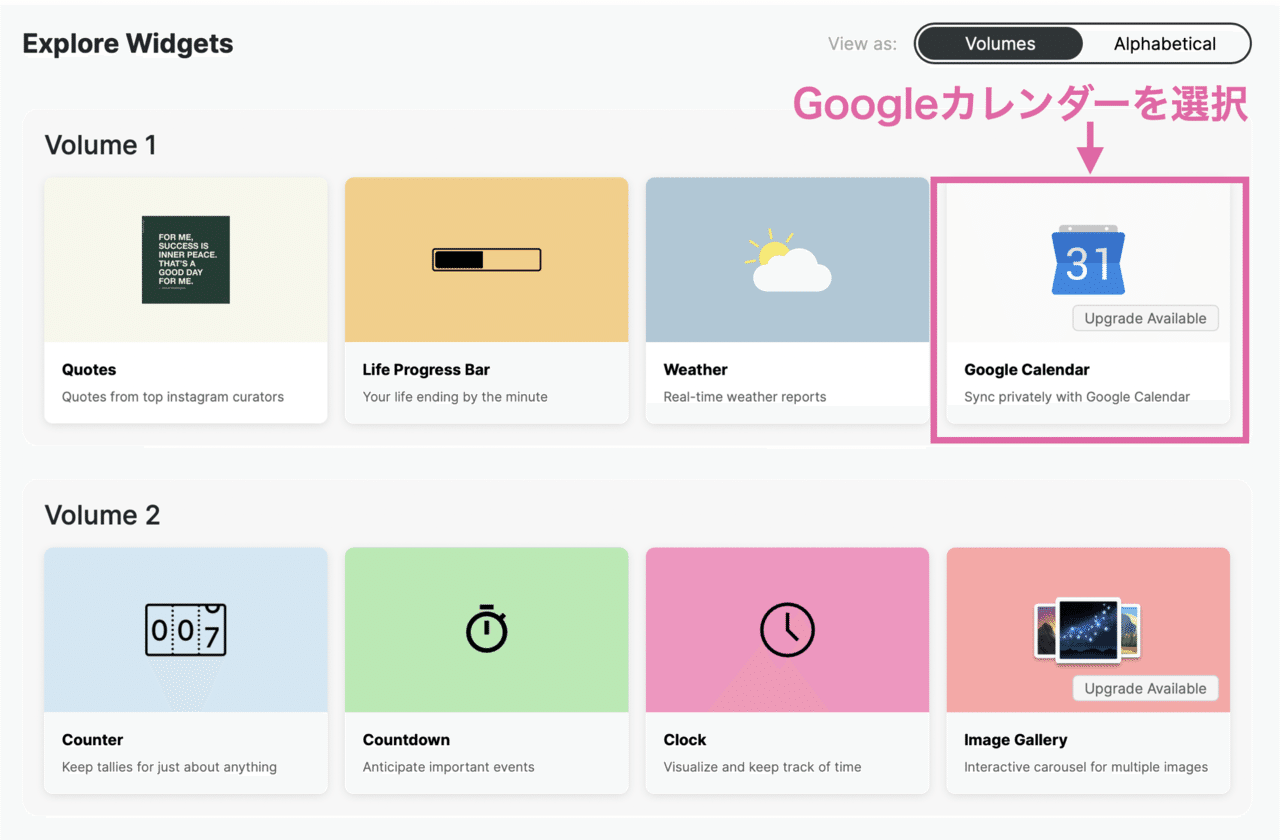Click the Clock widget's clock face icon

click(787, 629)
